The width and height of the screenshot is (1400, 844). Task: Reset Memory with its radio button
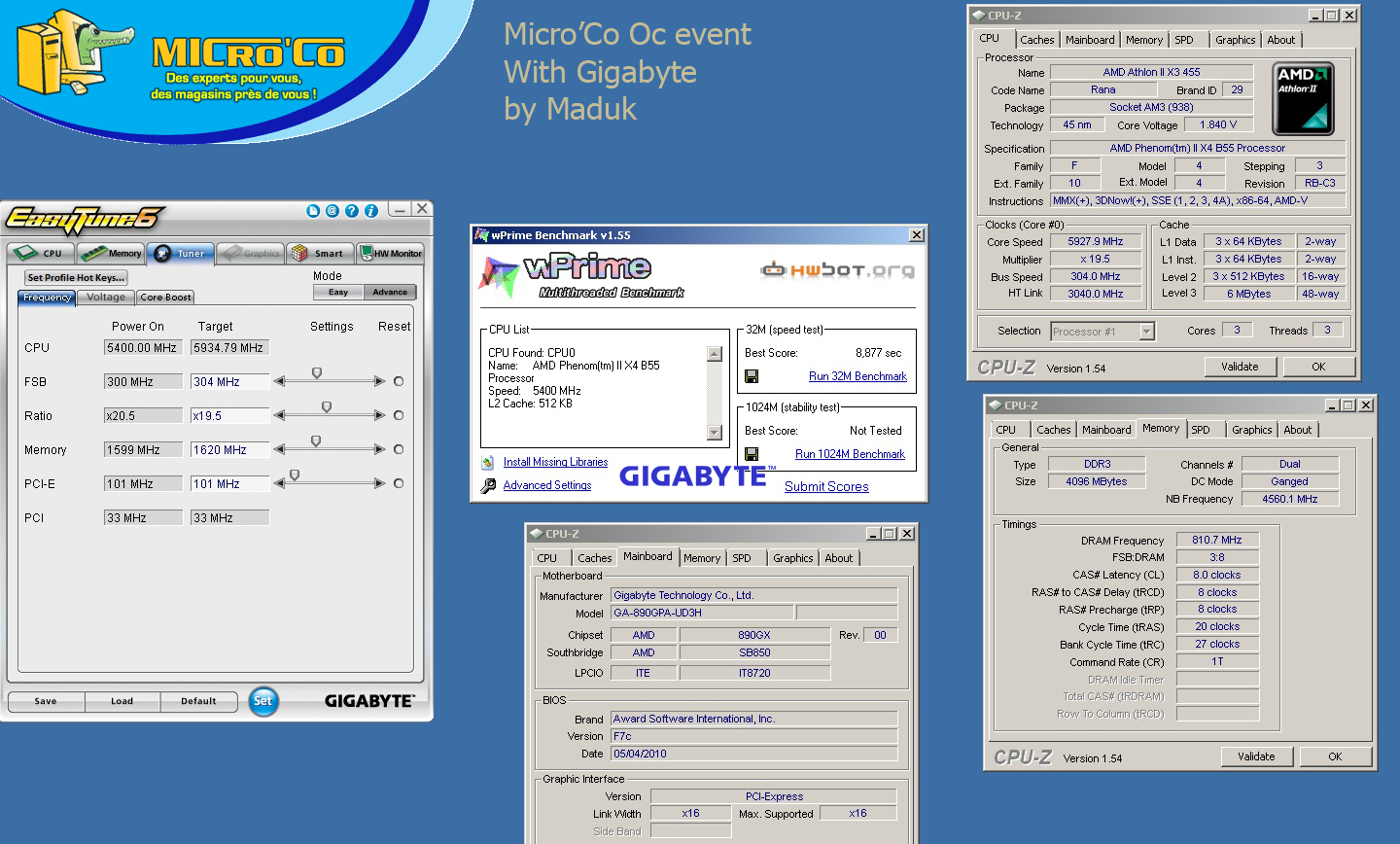399,449
